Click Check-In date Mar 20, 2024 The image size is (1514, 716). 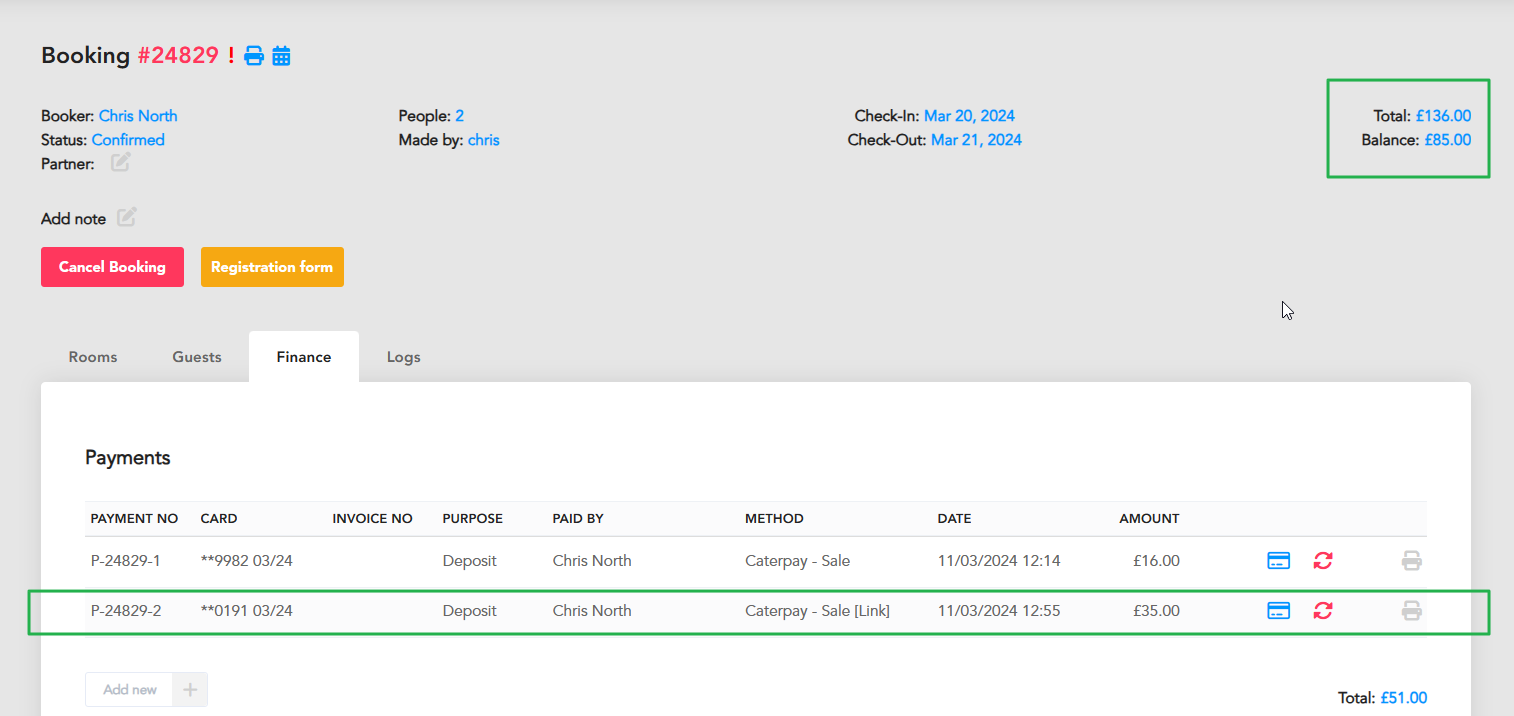point(969,116)
